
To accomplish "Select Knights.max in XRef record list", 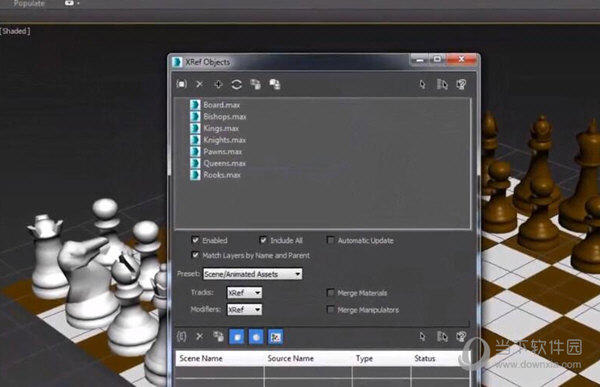I will (224, 140).
